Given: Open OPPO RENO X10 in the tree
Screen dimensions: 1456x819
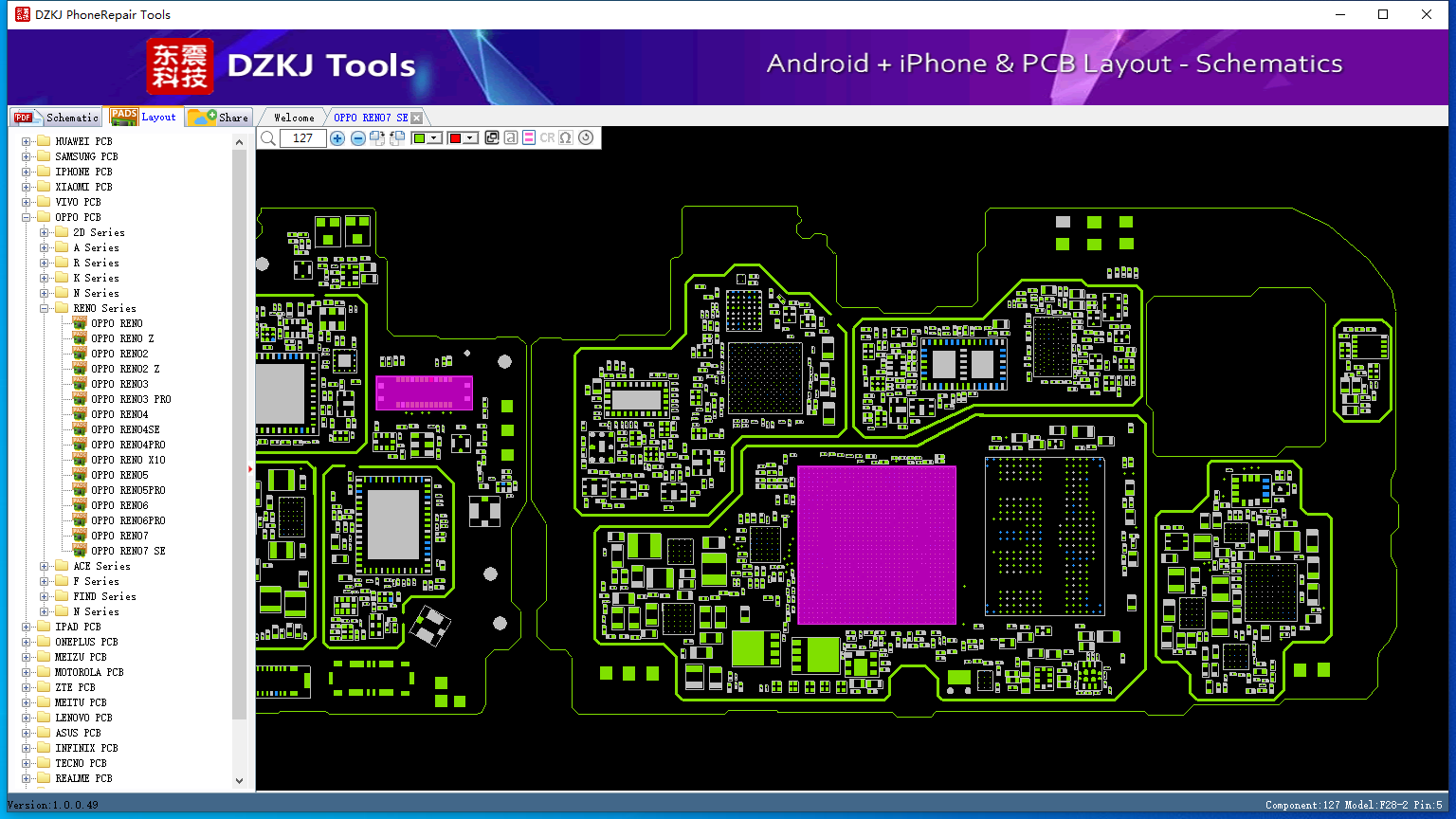Looking at the screenshot, I should 128,460.
